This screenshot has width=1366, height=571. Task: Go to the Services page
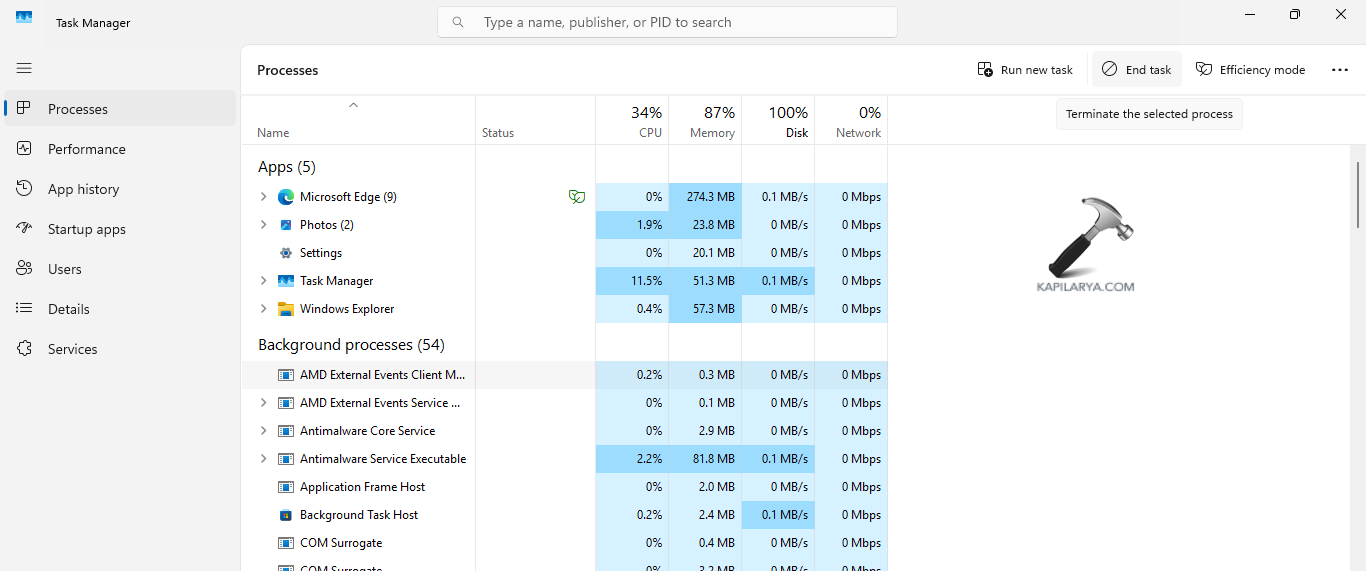click(x=73, y=349)
